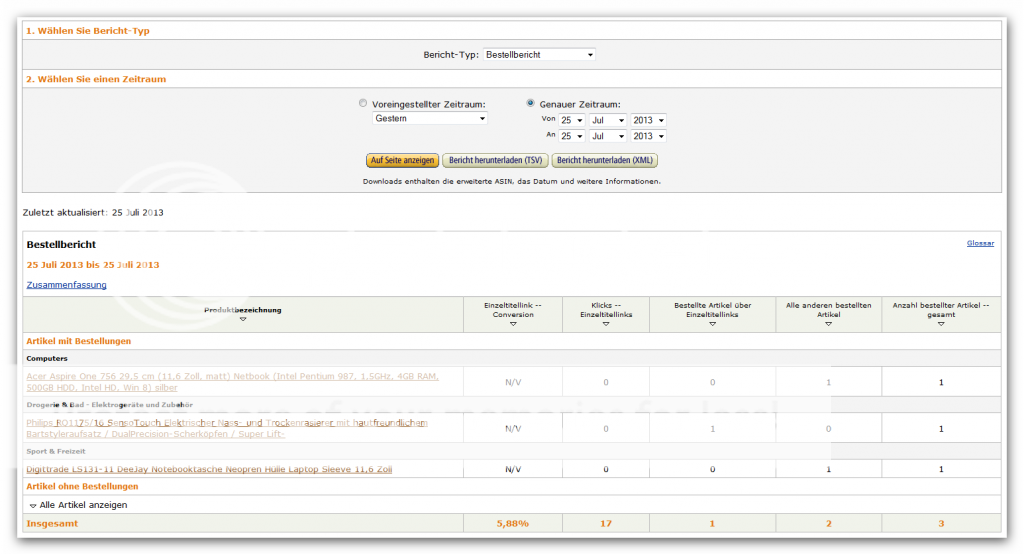Open the Bericht-Typ dropdown

[x=539, y=54]
